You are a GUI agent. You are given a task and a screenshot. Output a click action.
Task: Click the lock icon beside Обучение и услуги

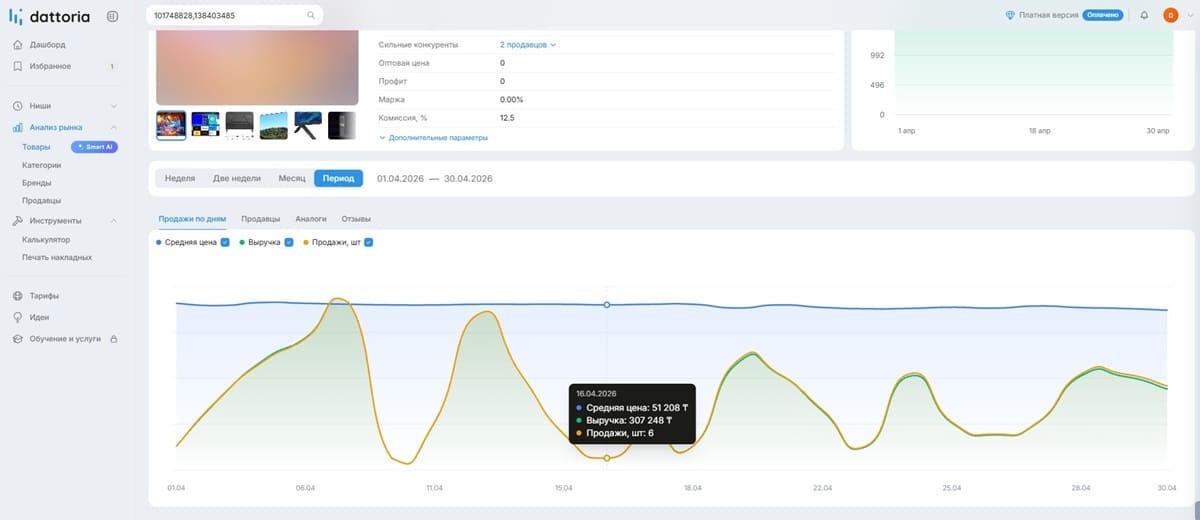[x=113, y=339]
